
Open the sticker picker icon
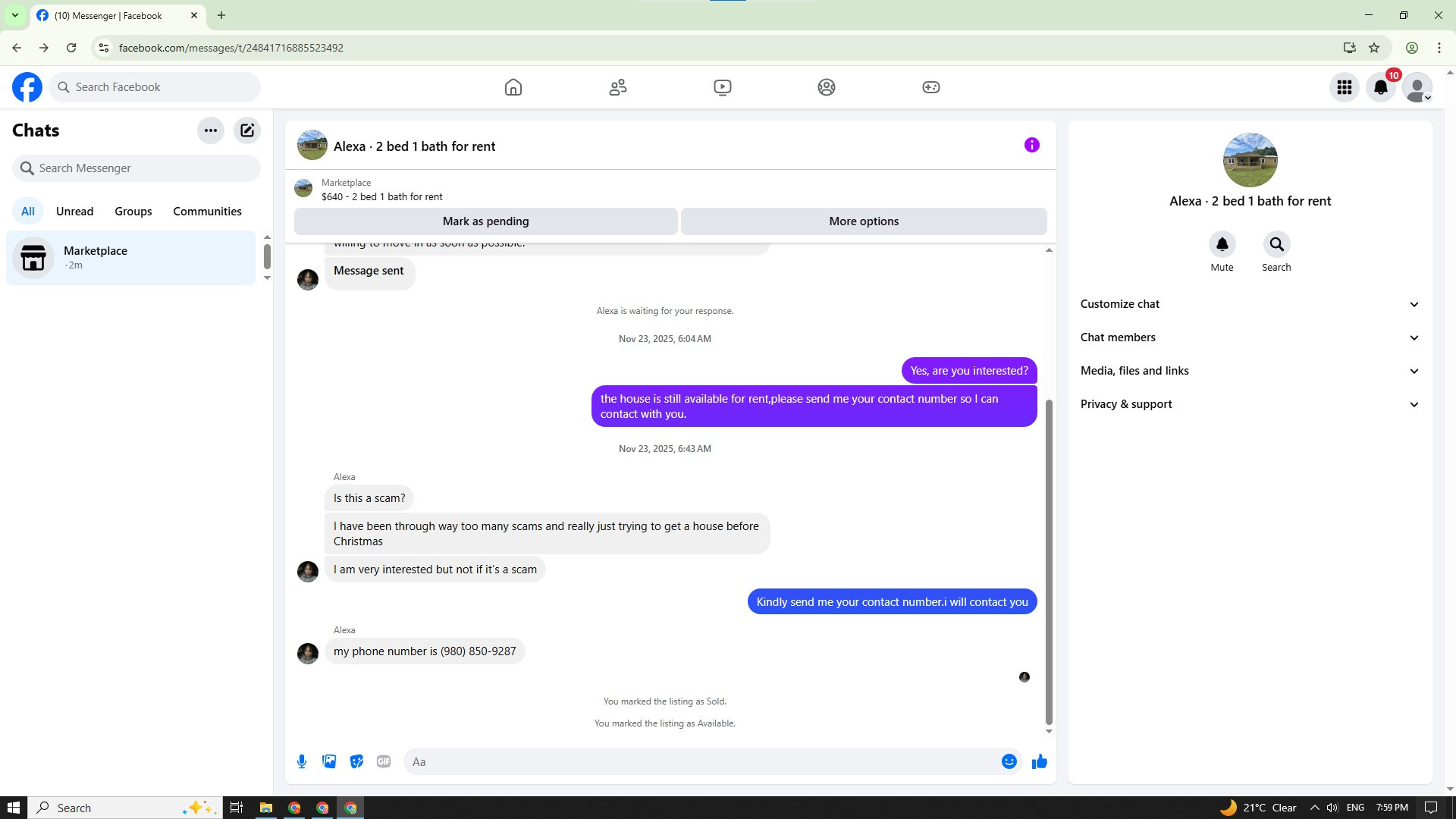coord(356,761)
